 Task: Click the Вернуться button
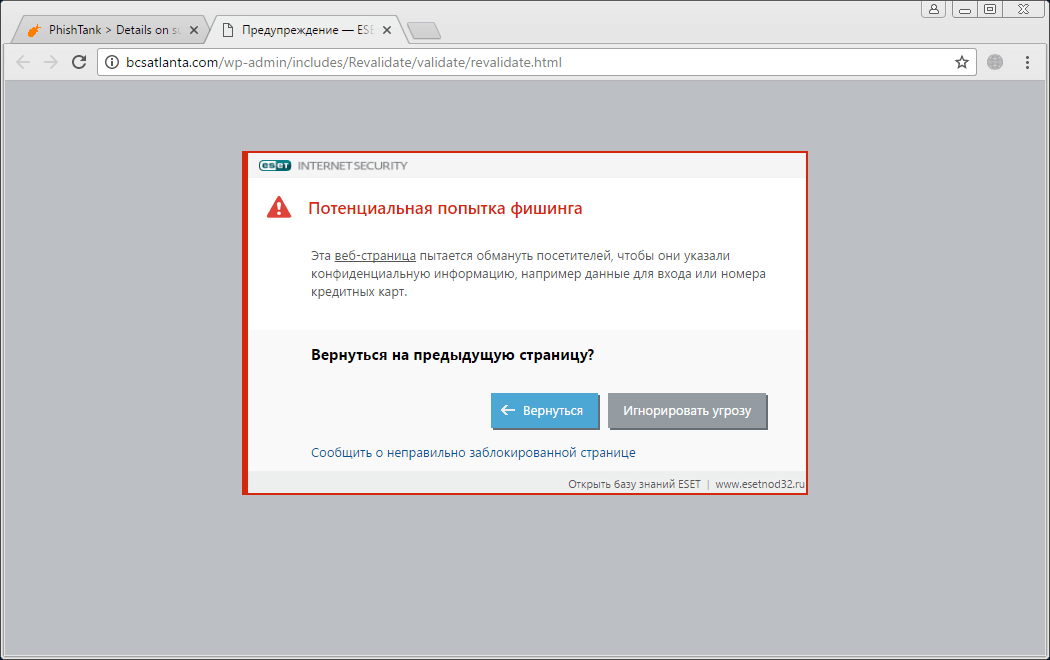[545, 410]
